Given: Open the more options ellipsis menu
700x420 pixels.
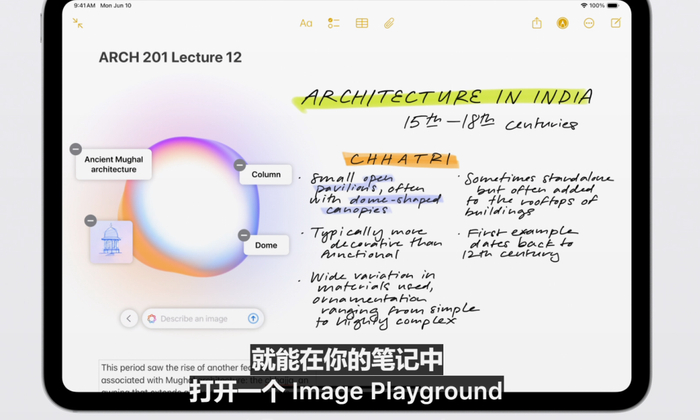Looking at the screenshot, I should coord(589,23).
